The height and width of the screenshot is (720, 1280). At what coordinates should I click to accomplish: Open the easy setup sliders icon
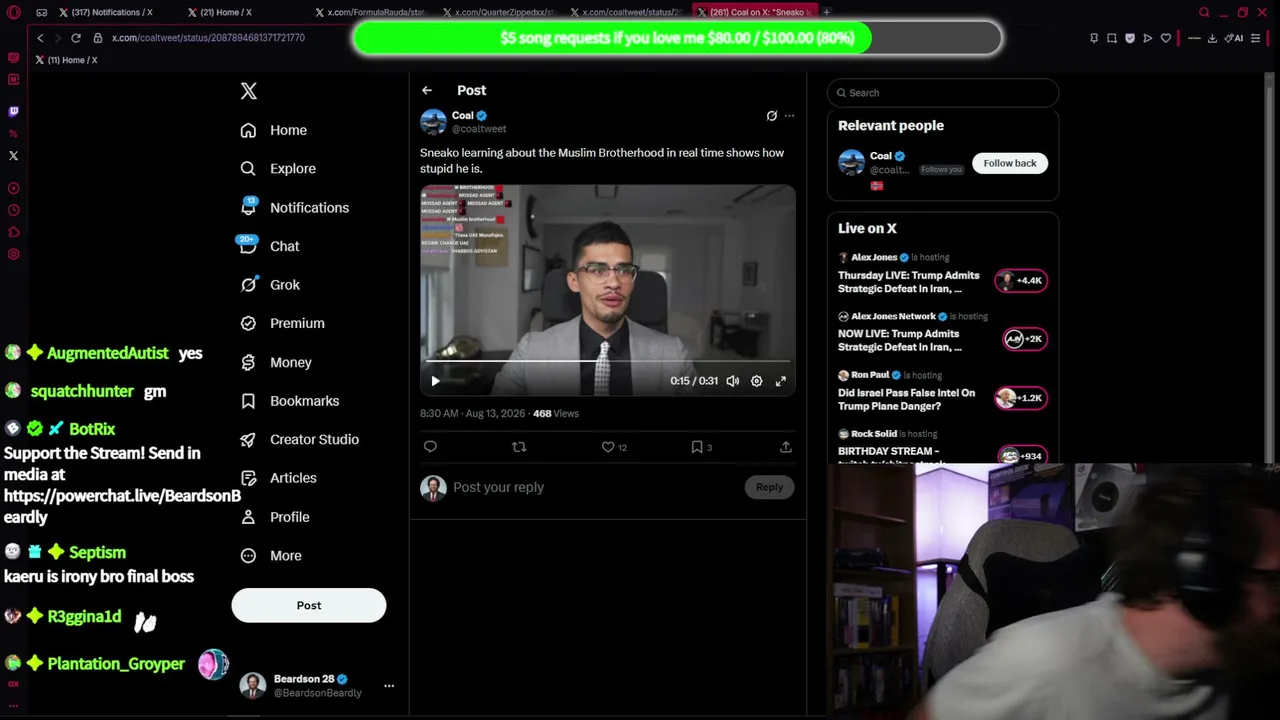point(1256,38)
